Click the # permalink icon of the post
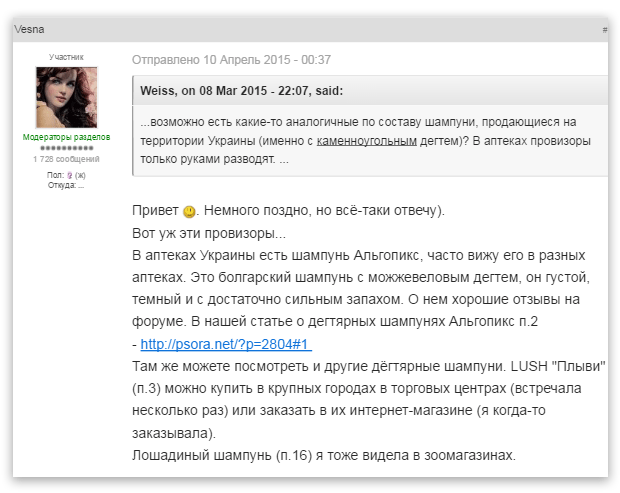620x493 pixels. pyautogui.click(x=604, y=30)
